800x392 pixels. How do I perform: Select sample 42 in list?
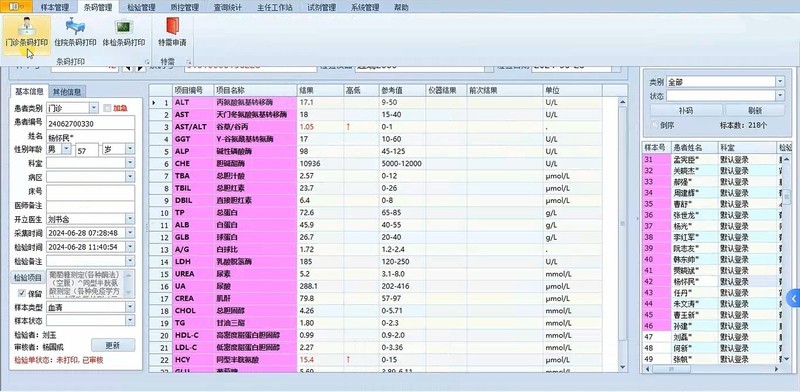pyautogui.click(x=712, y=281)
